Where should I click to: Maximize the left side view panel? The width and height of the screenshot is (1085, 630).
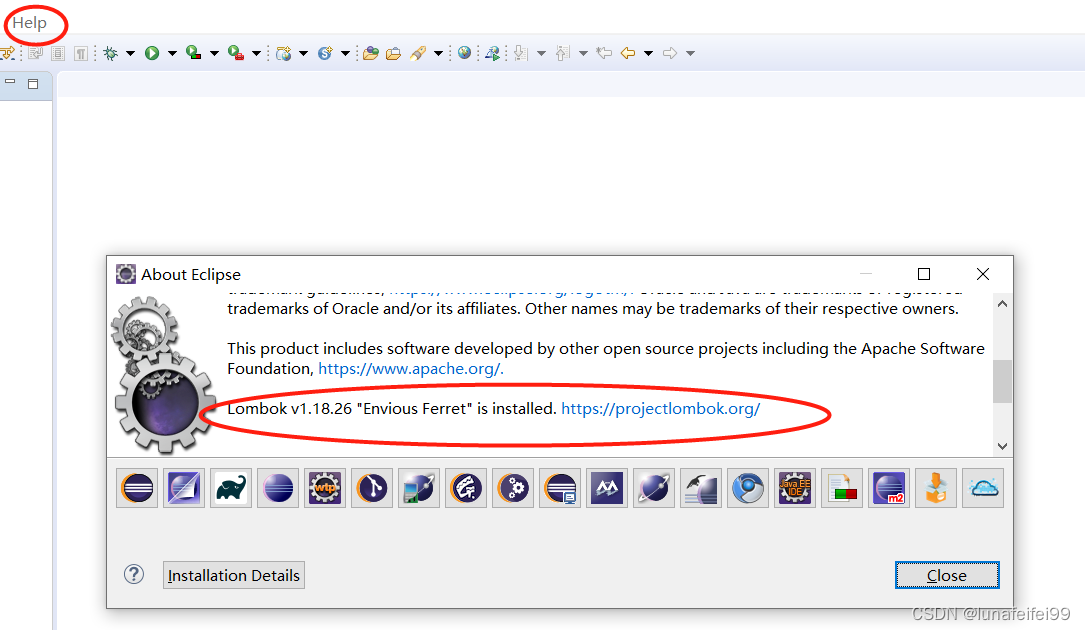(33, 84)
